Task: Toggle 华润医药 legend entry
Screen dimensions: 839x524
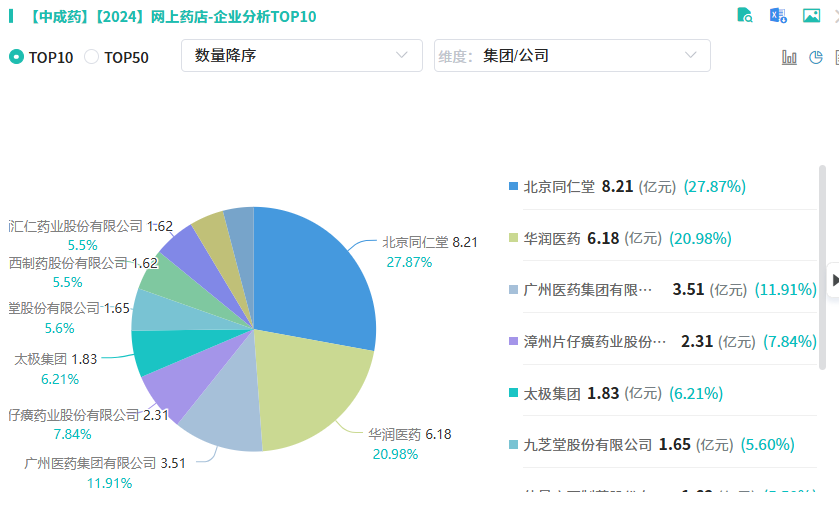Action: pos(552,238)
